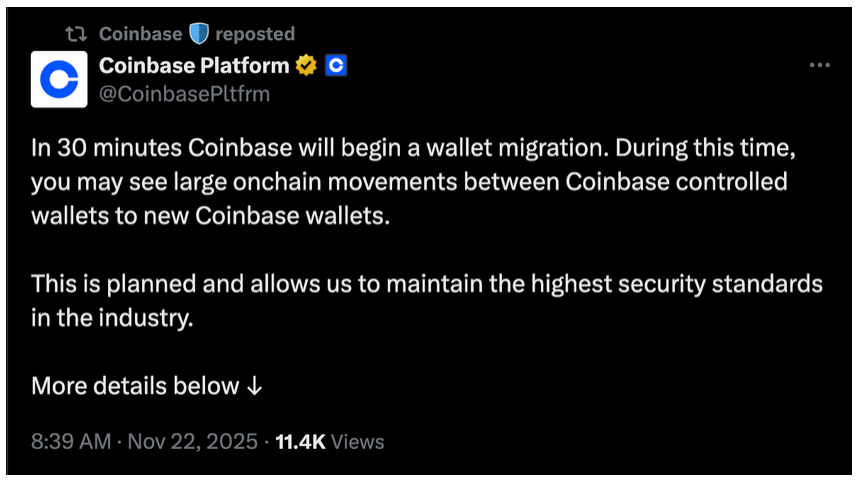The width and height of the screenshot is (856, 480).
Task: Click the Coinbase Platform display name
Action: (x=194, y=66)
